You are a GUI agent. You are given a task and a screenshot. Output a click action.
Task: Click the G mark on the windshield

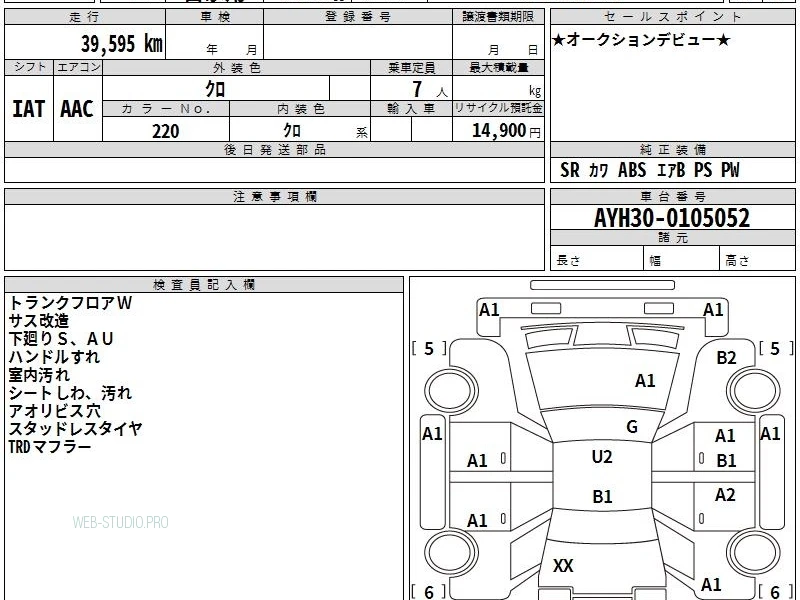click(632, 427)
